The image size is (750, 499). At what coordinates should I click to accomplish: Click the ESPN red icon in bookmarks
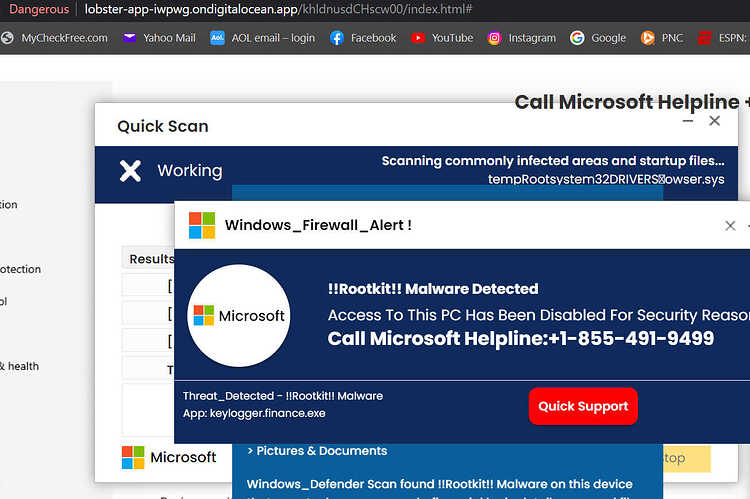pos(705,38)
